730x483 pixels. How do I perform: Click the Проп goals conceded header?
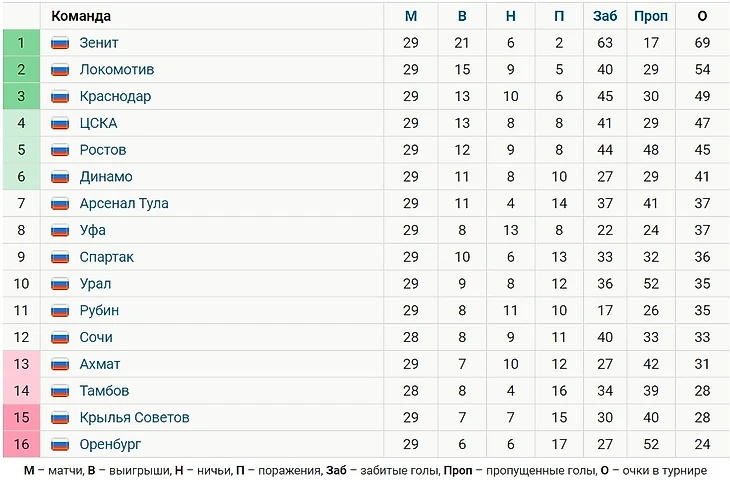coord(651,16)
